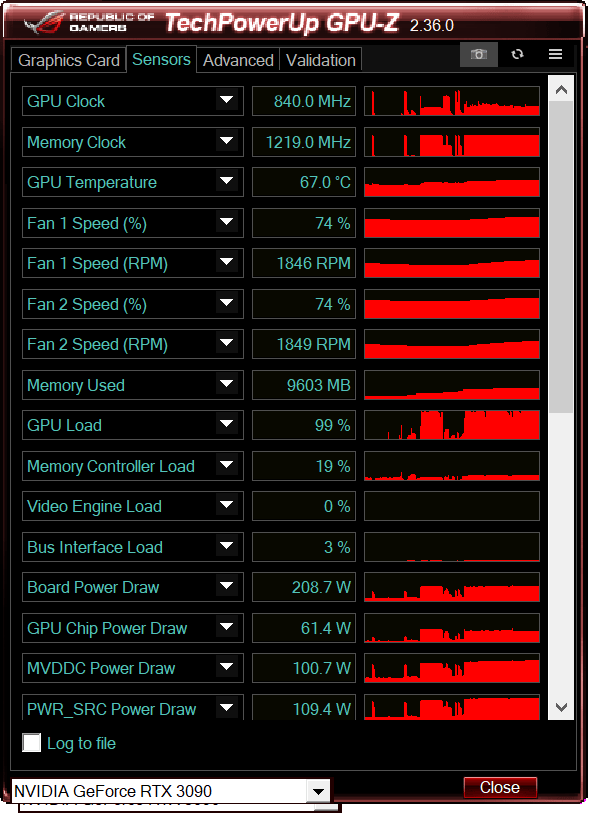The width and height of the screenshot is (600, 836).
Task: Click the 1846 RPM reading
Action: (x=304, y=263)
